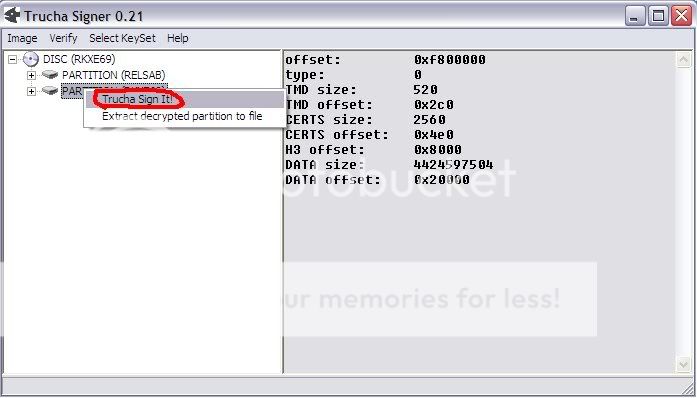Click the offset value 0xf800000
The height and width of the screenshot is (398, 697).
click(x=450, y=60)
